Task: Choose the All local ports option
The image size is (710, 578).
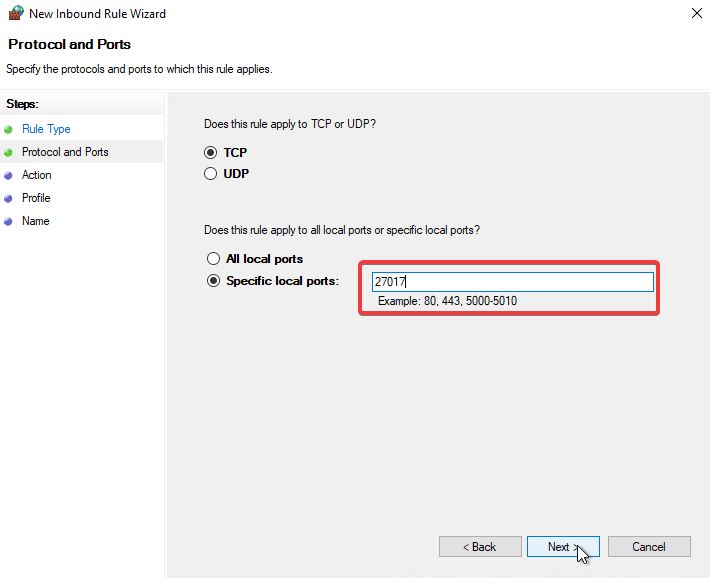Action: point(213,259)
